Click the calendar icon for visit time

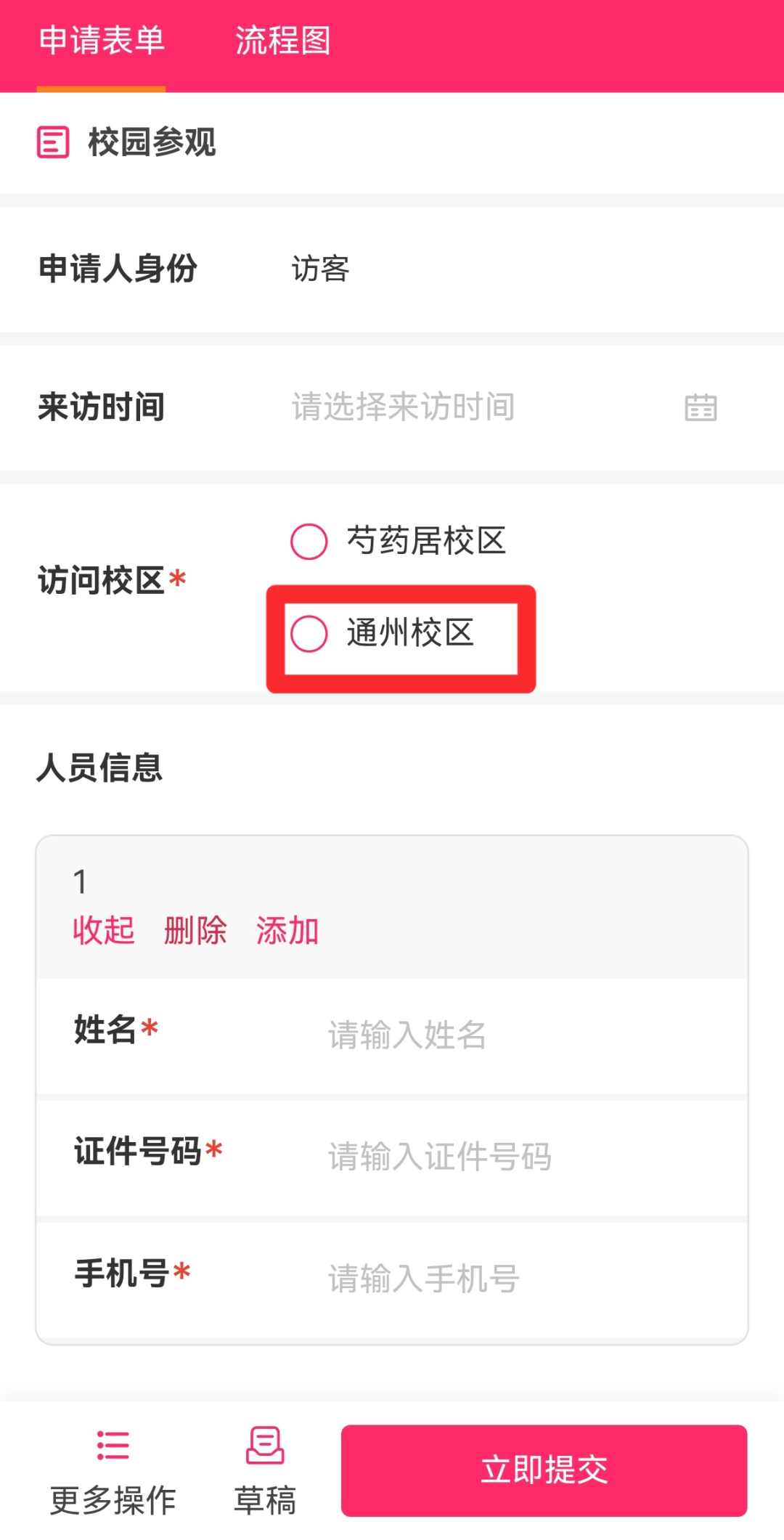701,407
